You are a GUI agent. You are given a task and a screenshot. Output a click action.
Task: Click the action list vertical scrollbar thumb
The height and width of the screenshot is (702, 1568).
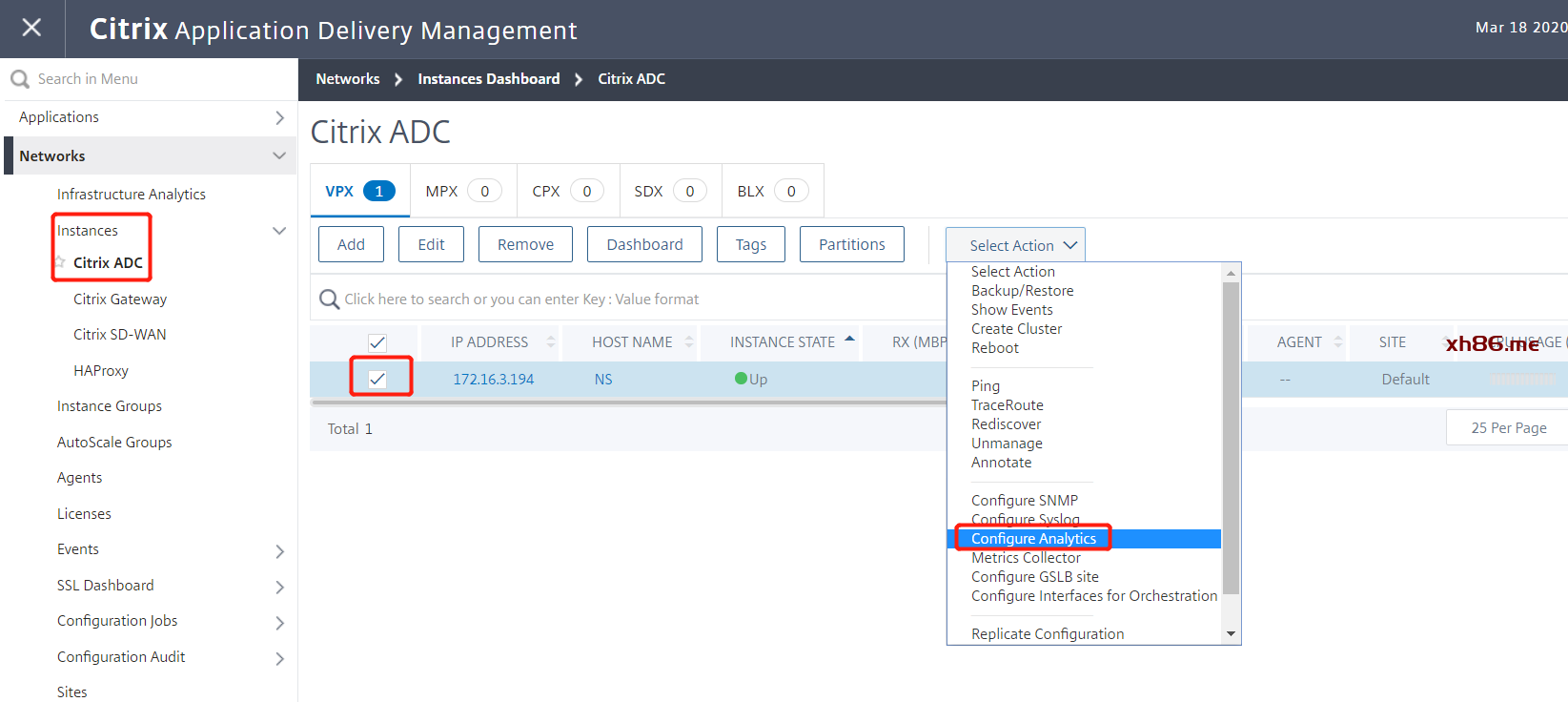[x=1231, y=438]
